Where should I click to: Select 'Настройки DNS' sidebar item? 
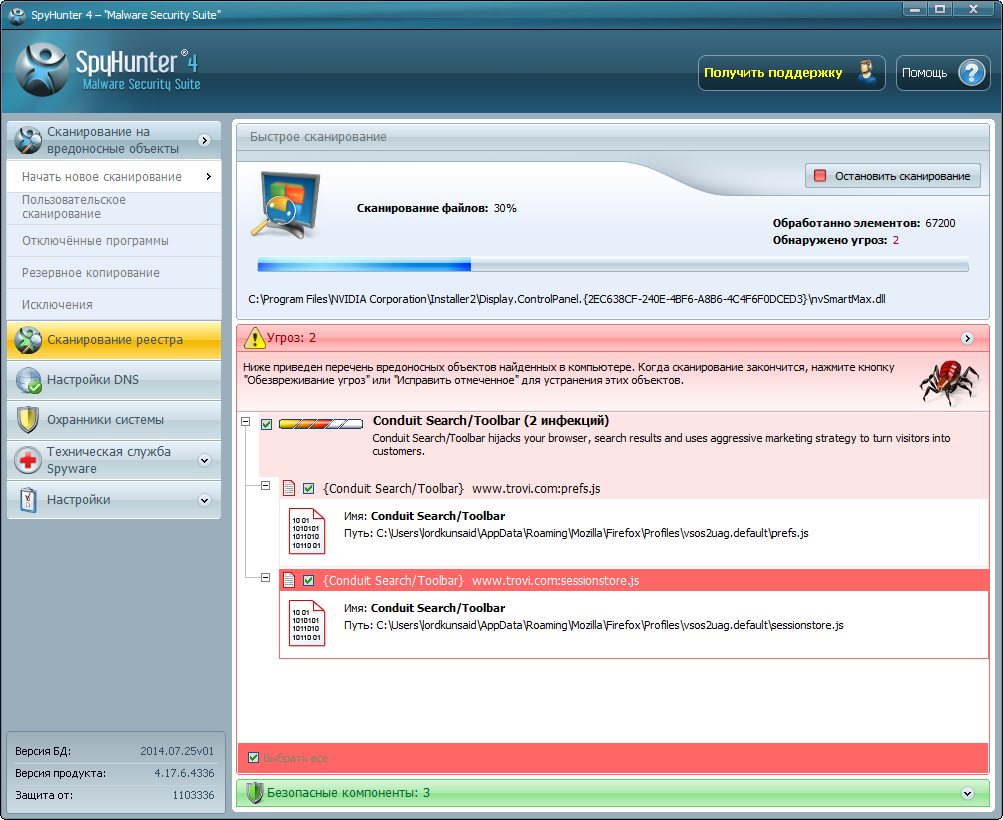click(114, 380)
